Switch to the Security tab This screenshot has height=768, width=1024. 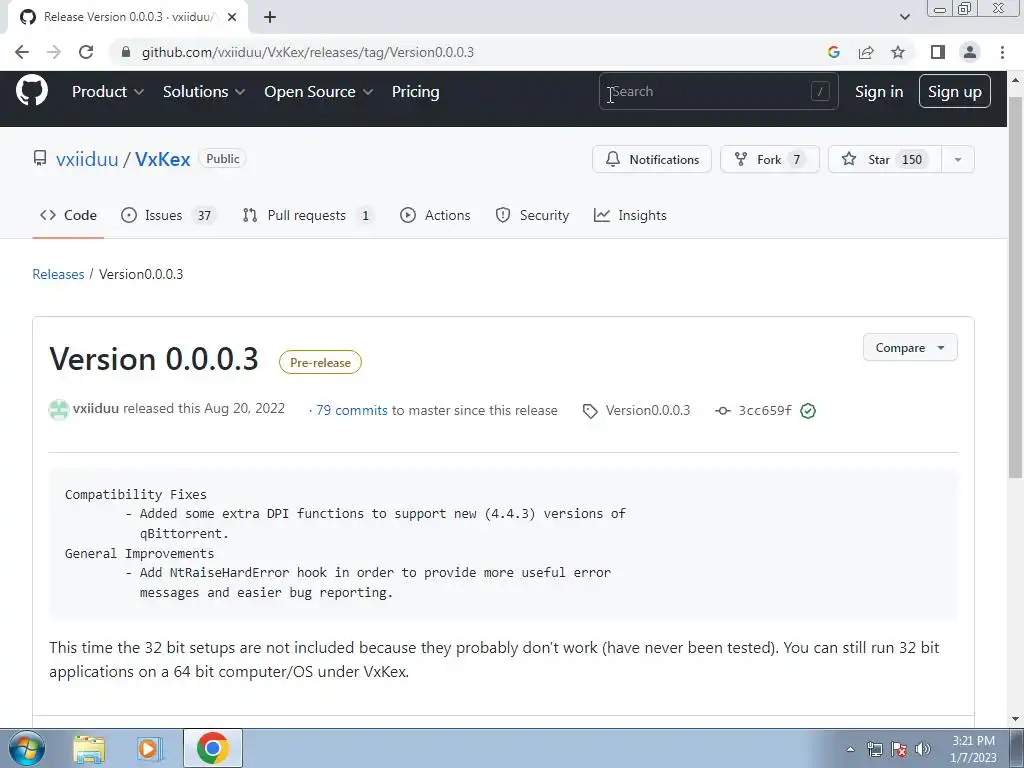(x=532, y=215)
